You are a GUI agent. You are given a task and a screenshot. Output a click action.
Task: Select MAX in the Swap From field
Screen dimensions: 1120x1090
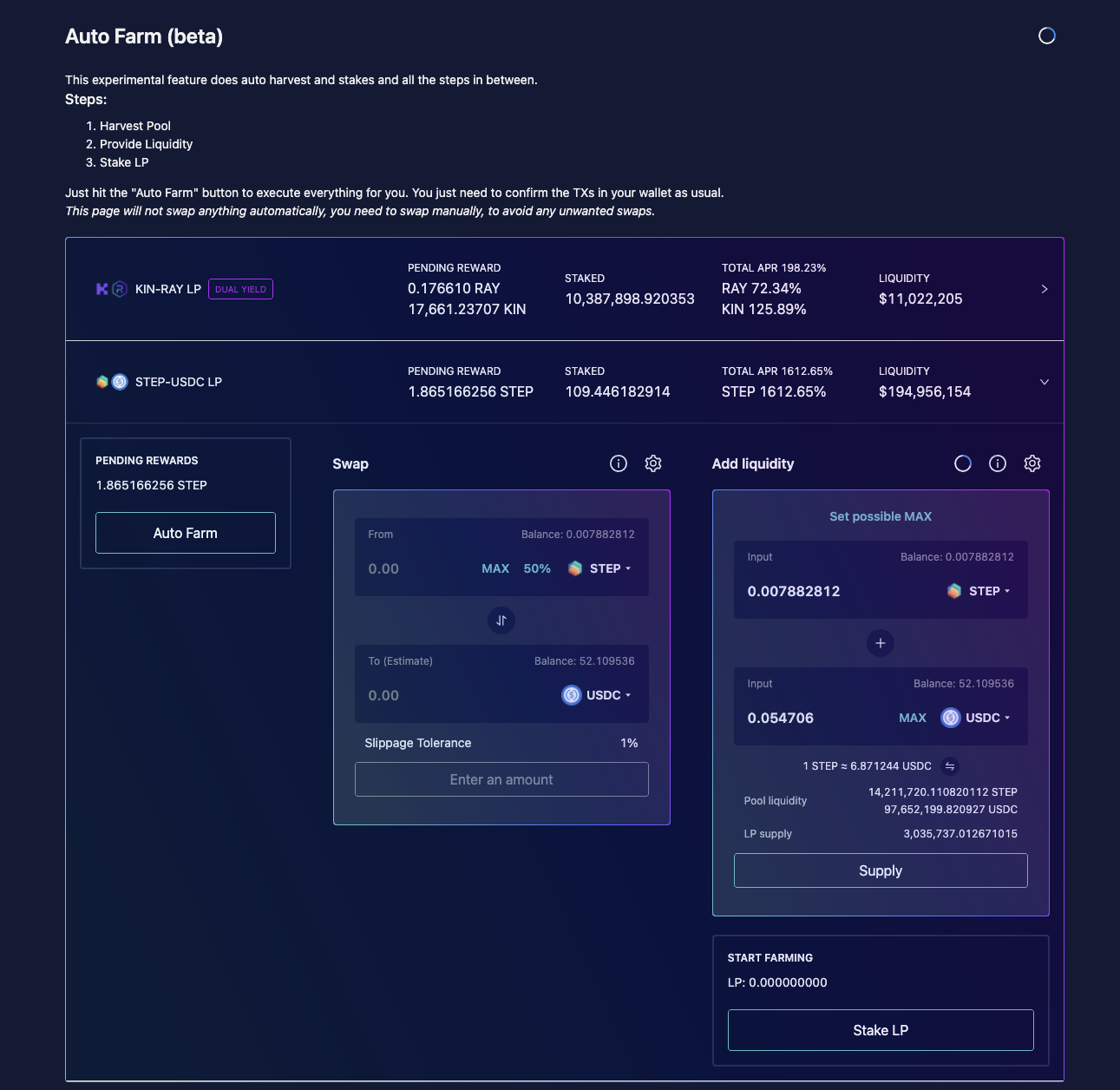(x=495, y=568)
